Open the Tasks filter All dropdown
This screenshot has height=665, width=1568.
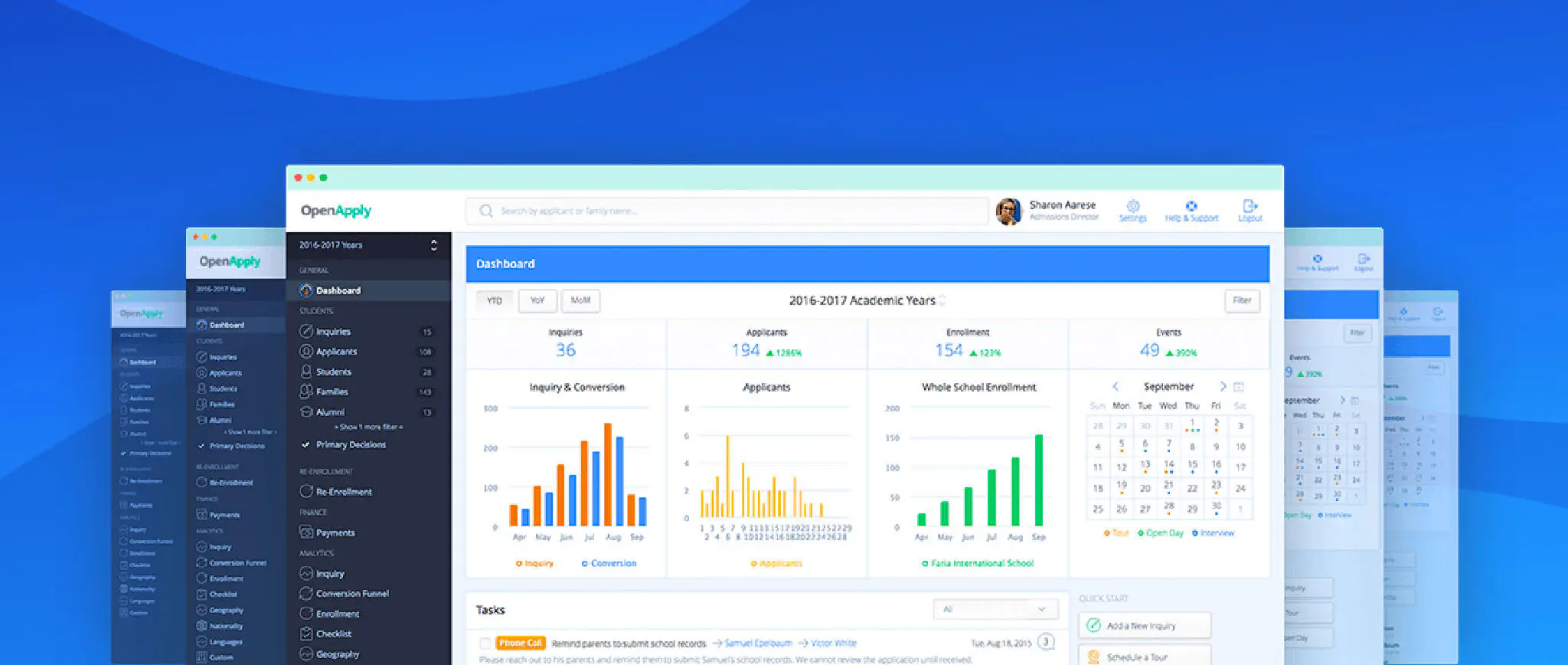click(x=995, y=609)
